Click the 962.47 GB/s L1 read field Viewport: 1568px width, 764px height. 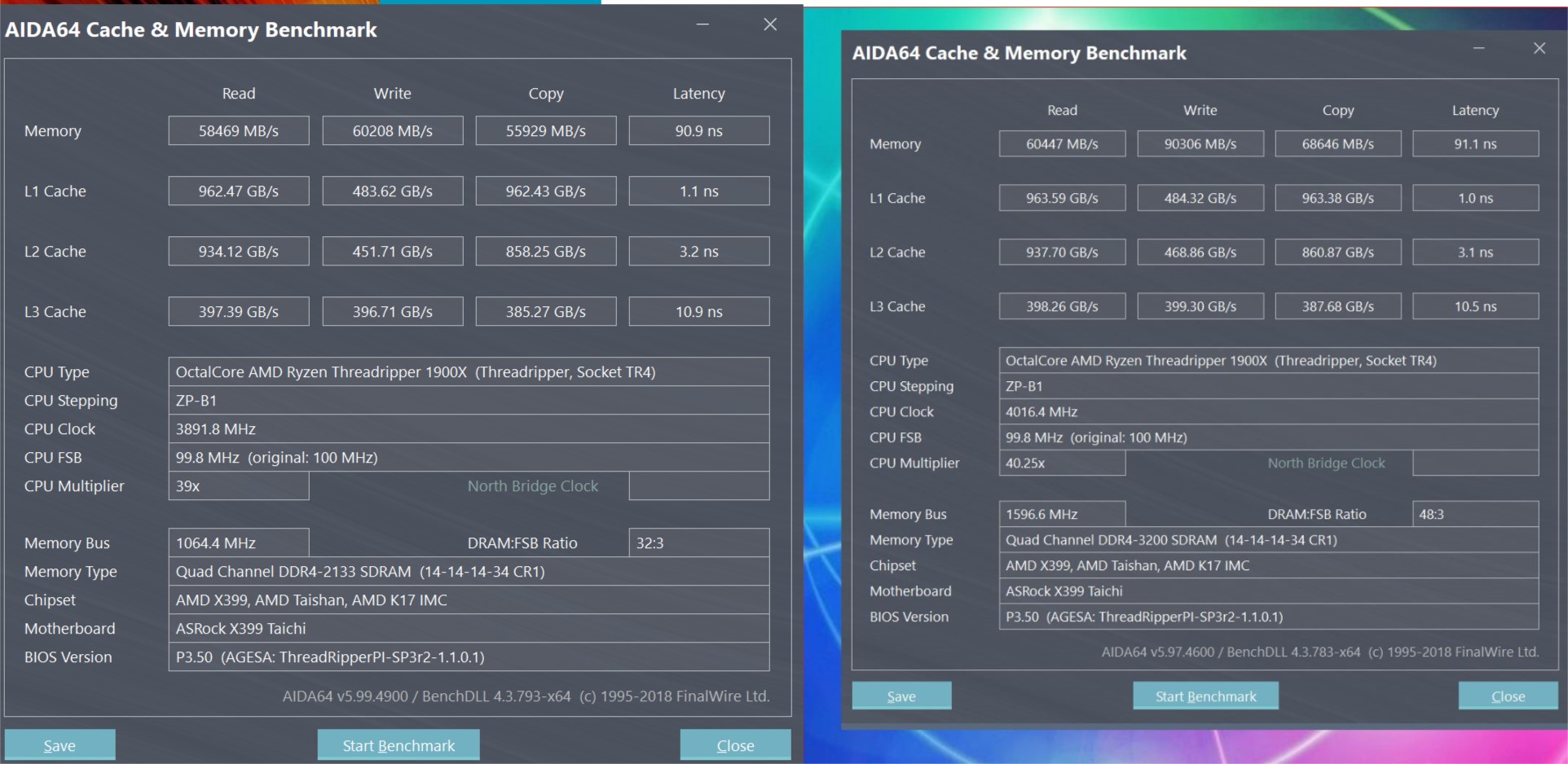(239, 191)
